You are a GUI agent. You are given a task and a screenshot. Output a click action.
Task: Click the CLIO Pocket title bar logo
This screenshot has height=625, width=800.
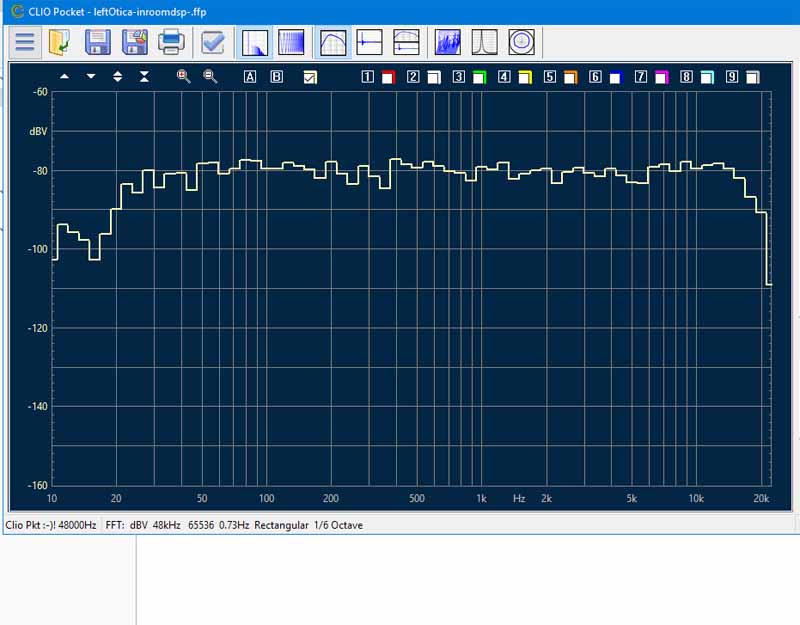pos(17,11)
